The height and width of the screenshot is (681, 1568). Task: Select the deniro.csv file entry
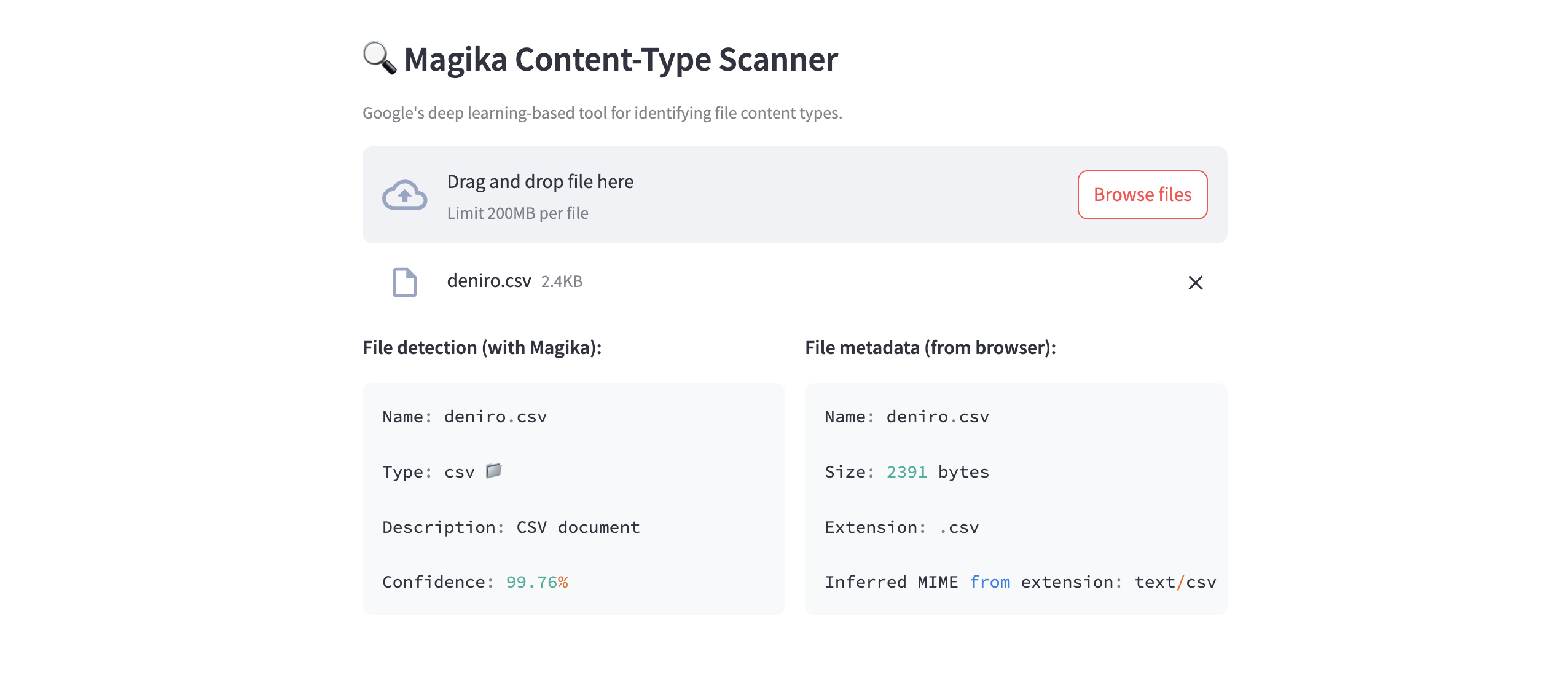coord(488,281)
